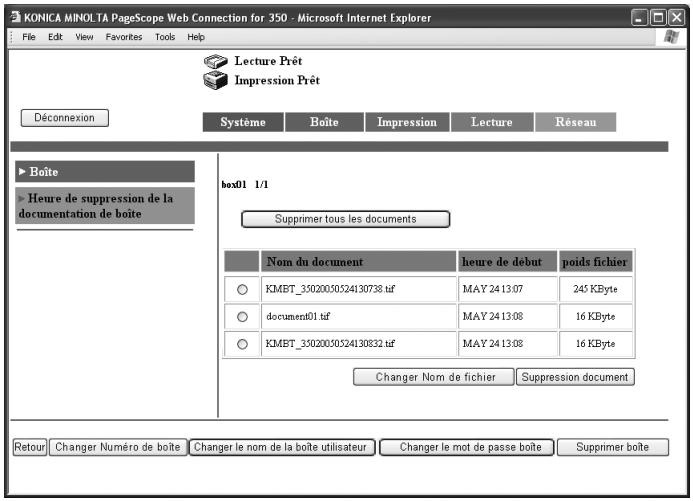Screen dimensions: 693x501
Task: Open the Help menu
Action: [196, 37]
